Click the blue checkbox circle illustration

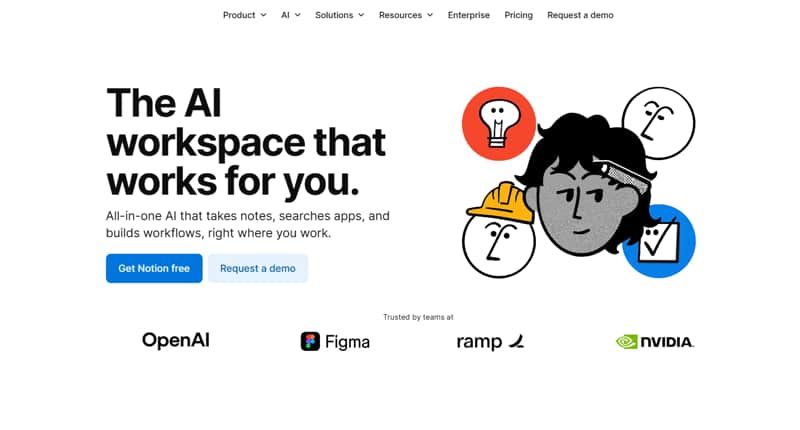(x=659, y=241)
